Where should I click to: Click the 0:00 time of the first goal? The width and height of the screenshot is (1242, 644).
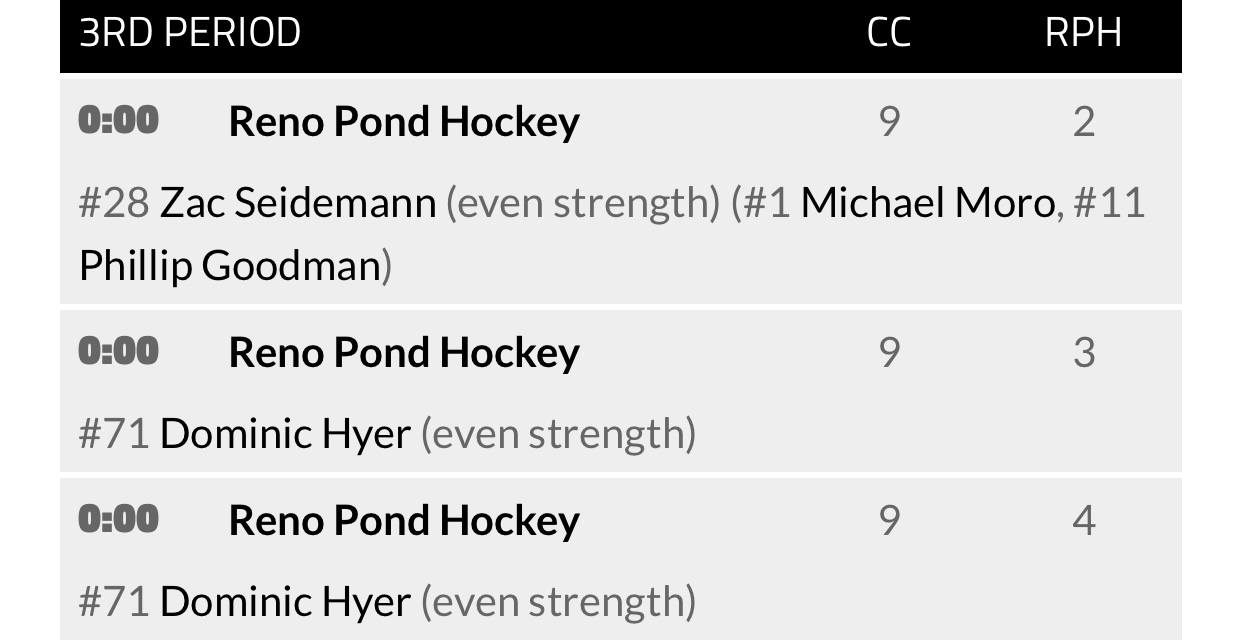pos(119,121)
